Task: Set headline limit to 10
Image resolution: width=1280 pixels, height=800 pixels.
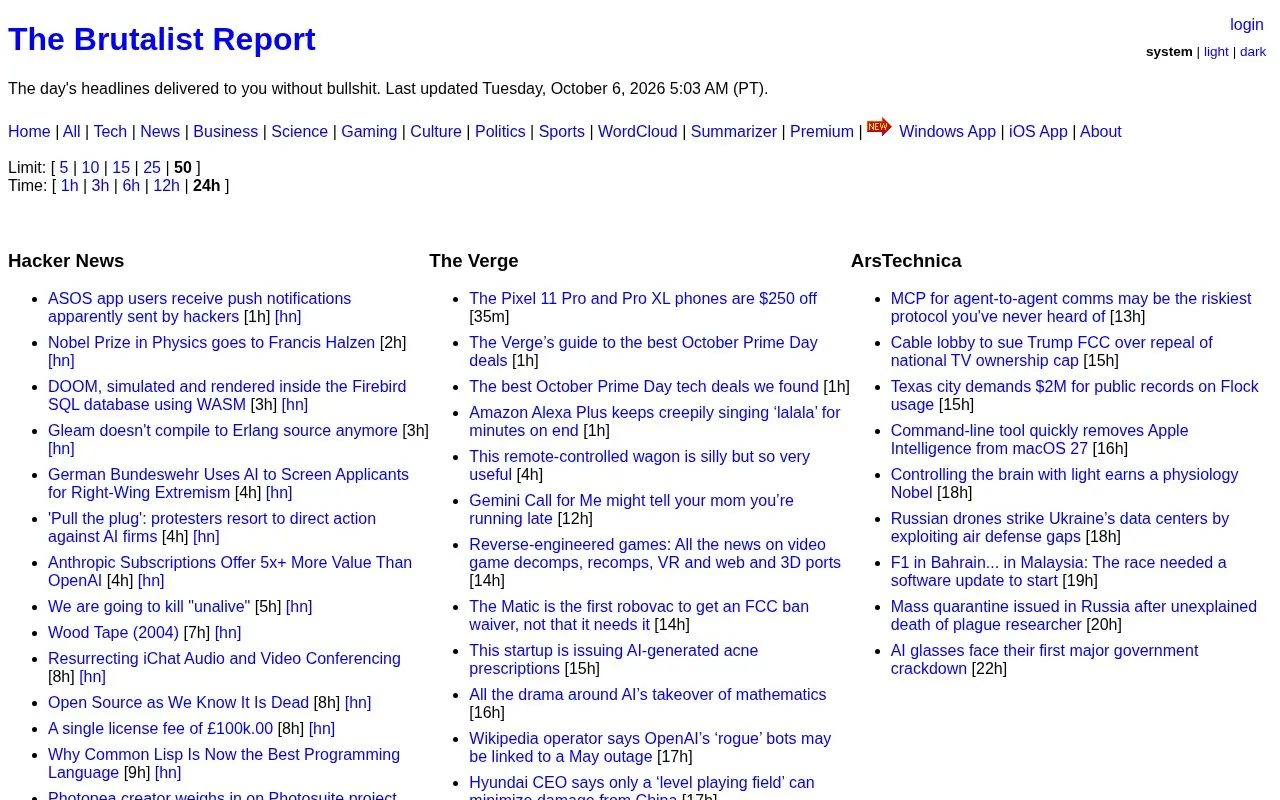Action: [x=90, y=168]
